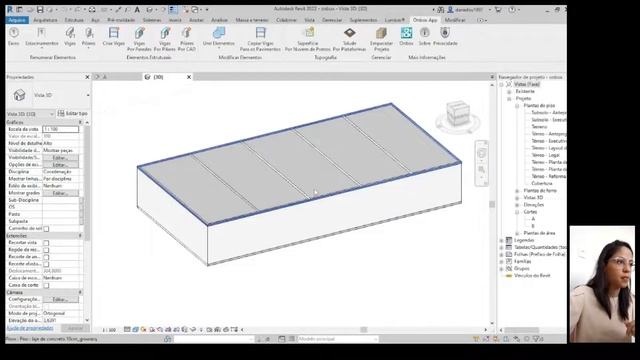The width and height of the screenshot is (640, 360).
Task: Switch to the Modificar ribbon tab
Action: coord(455,20)
